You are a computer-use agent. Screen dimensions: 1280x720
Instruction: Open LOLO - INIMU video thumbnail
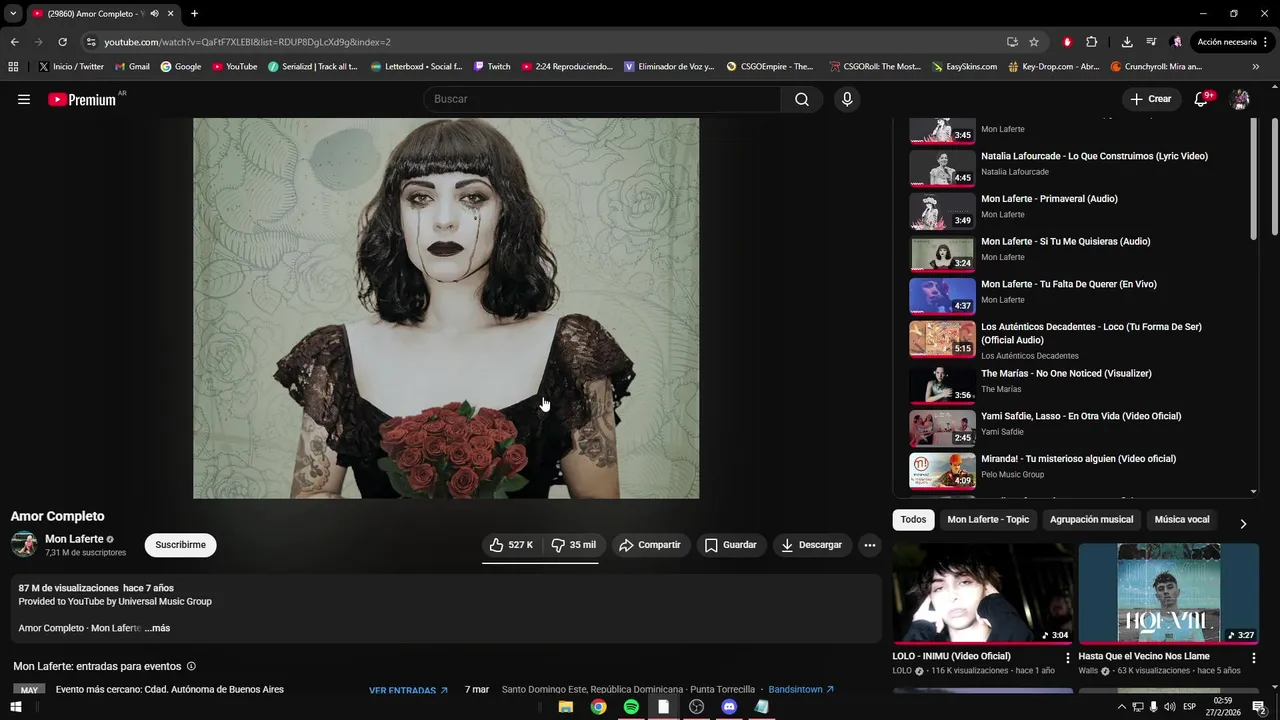(983, 593)
